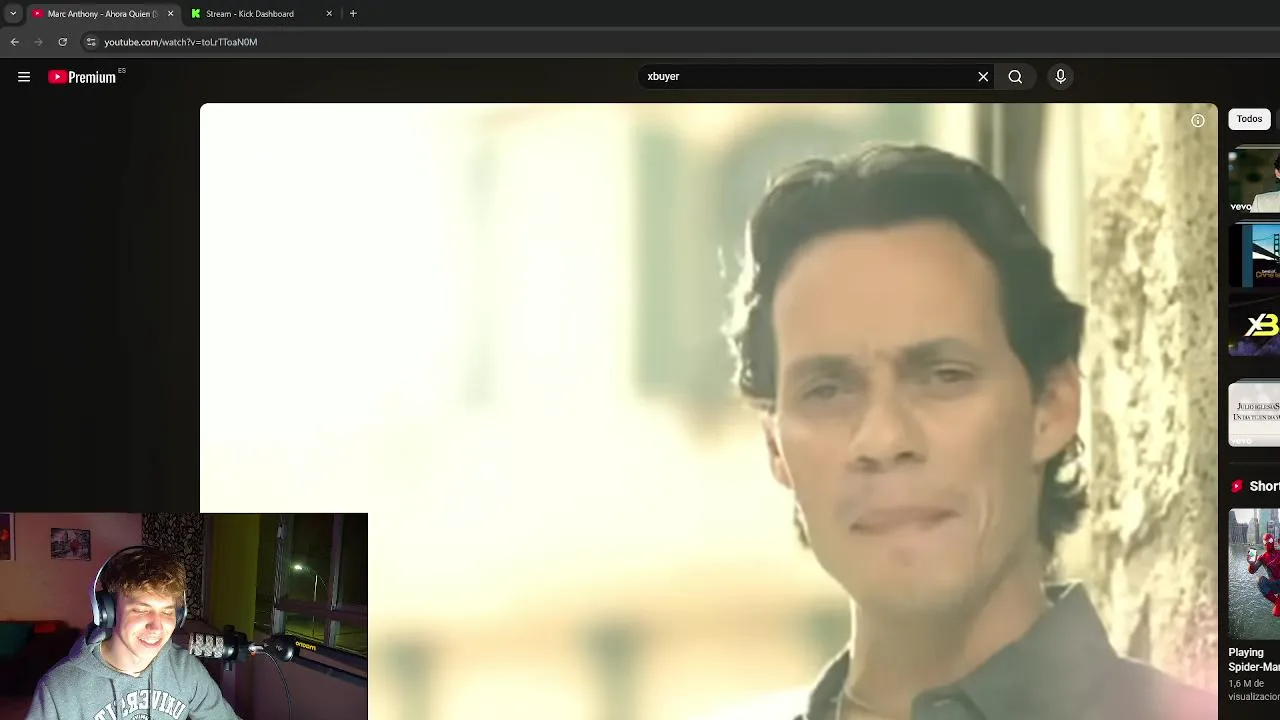The image size is (1280, 720).
Task: Open the tab search dropdown arrow
Action: (13, 14)
